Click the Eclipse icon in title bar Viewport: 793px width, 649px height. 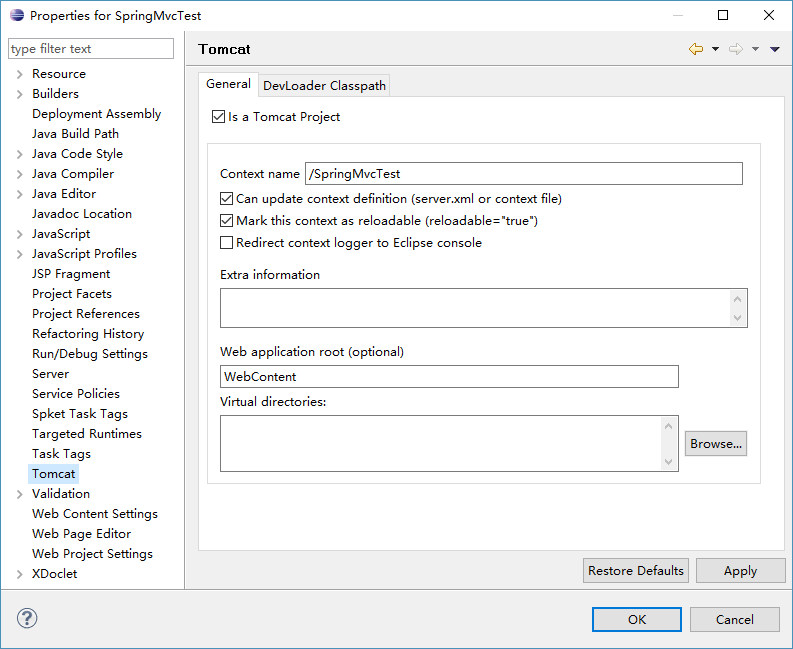pyautogui.click(x=15, y=16)
